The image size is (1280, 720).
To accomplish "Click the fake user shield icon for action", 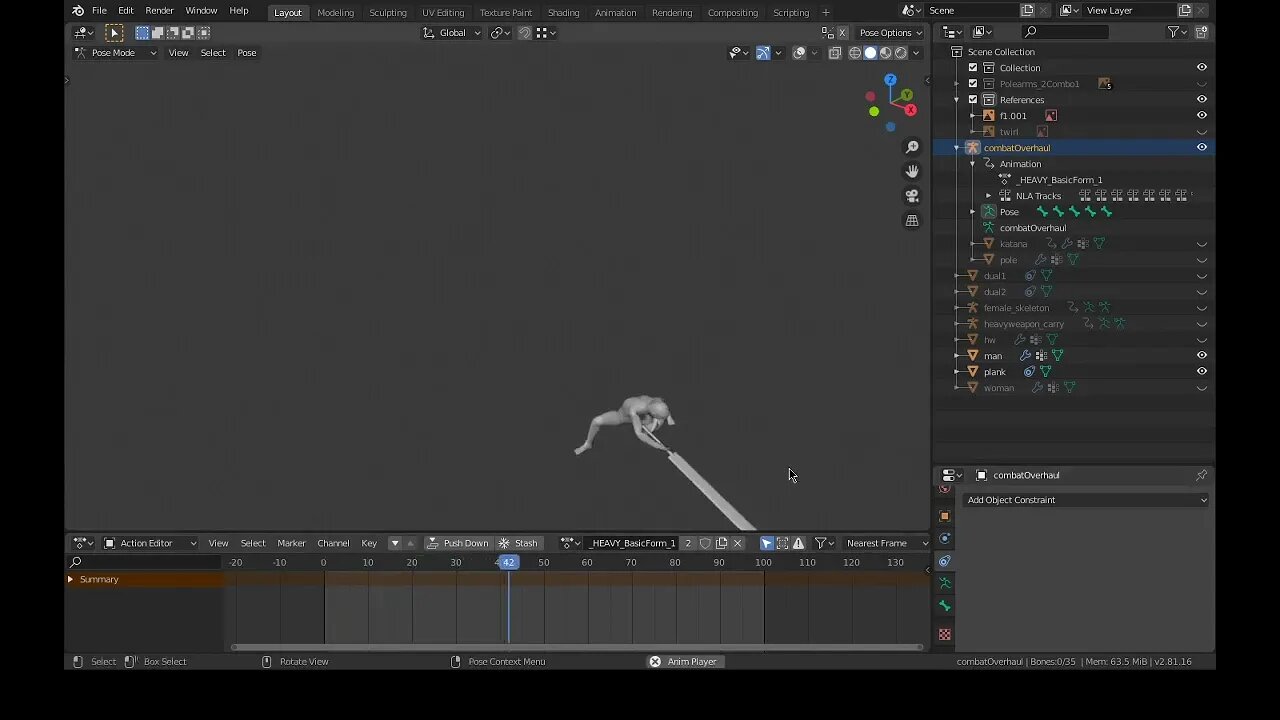I will [x=705, y=543].
